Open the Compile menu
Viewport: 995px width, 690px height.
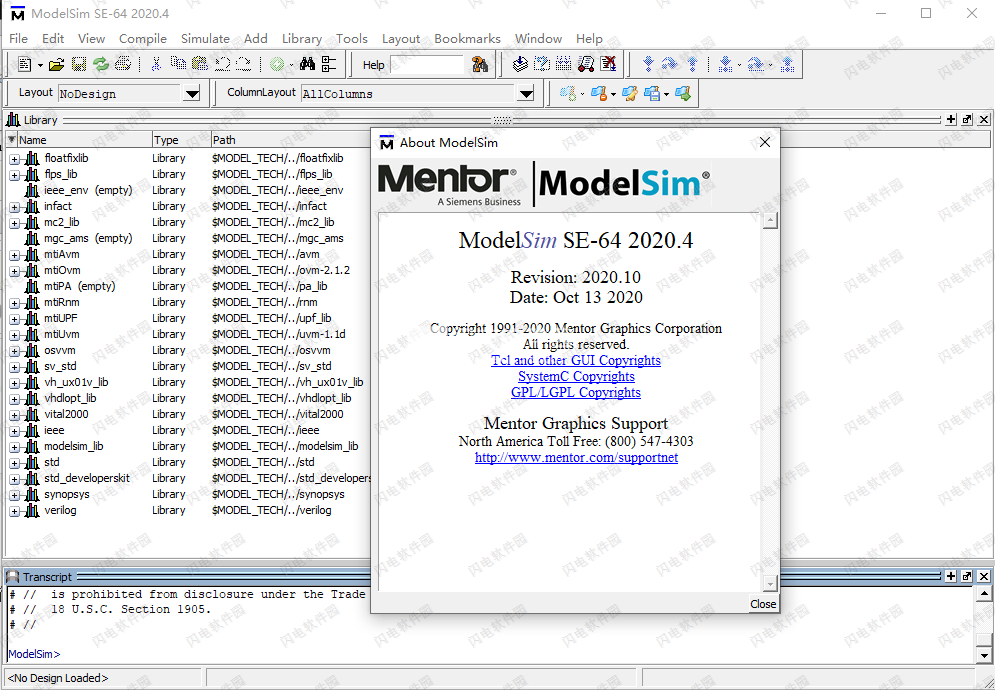click(143, 39)
